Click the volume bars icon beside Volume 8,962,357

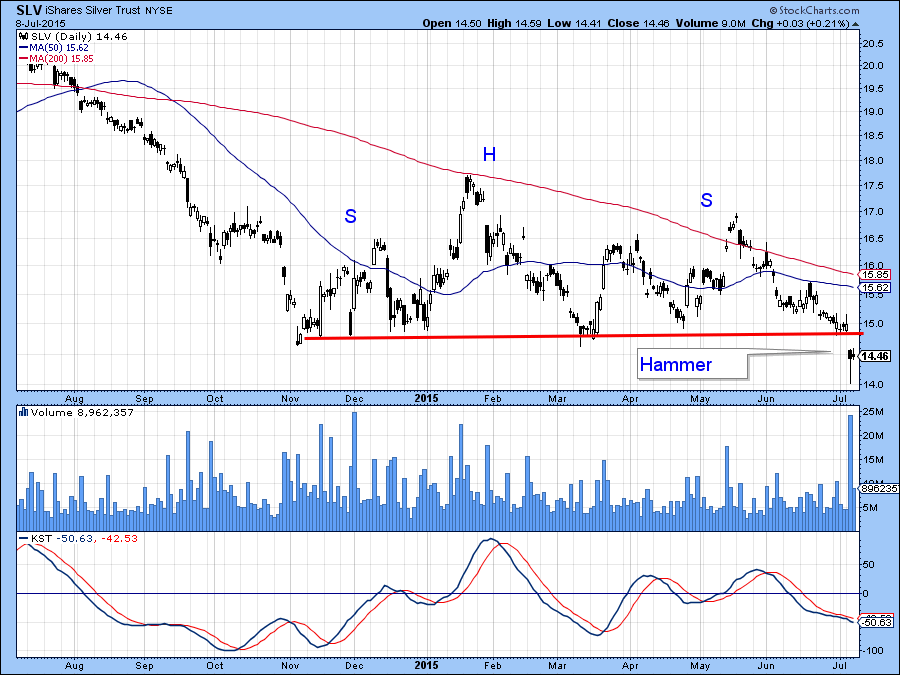[x=24, y=412]
